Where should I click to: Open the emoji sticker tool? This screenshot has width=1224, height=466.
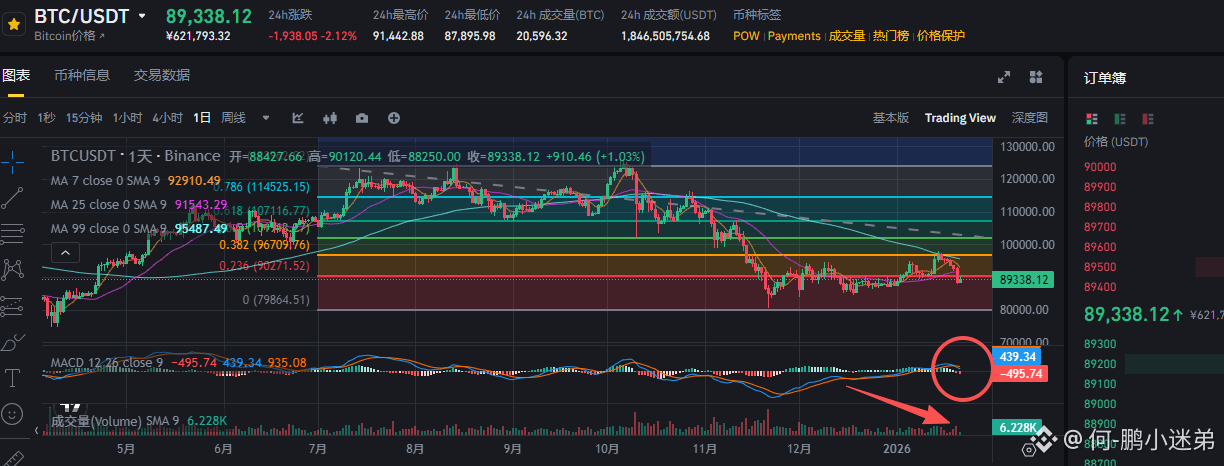(13, 412)
